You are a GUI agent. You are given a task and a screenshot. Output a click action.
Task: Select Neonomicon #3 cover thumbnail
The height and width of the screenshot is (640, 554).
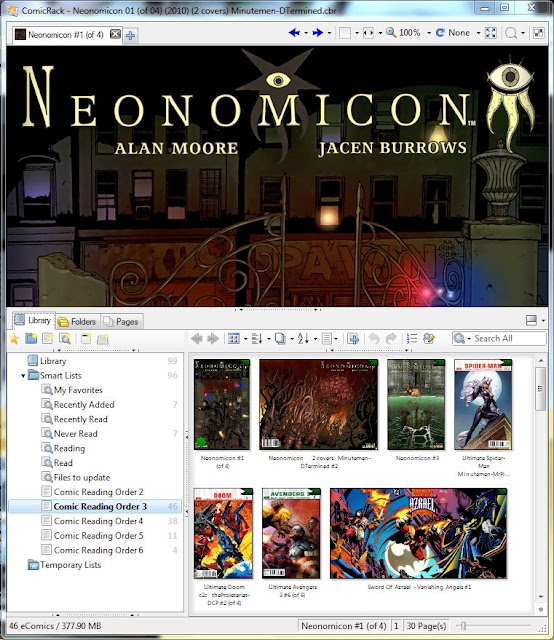[x=416, y=404]
